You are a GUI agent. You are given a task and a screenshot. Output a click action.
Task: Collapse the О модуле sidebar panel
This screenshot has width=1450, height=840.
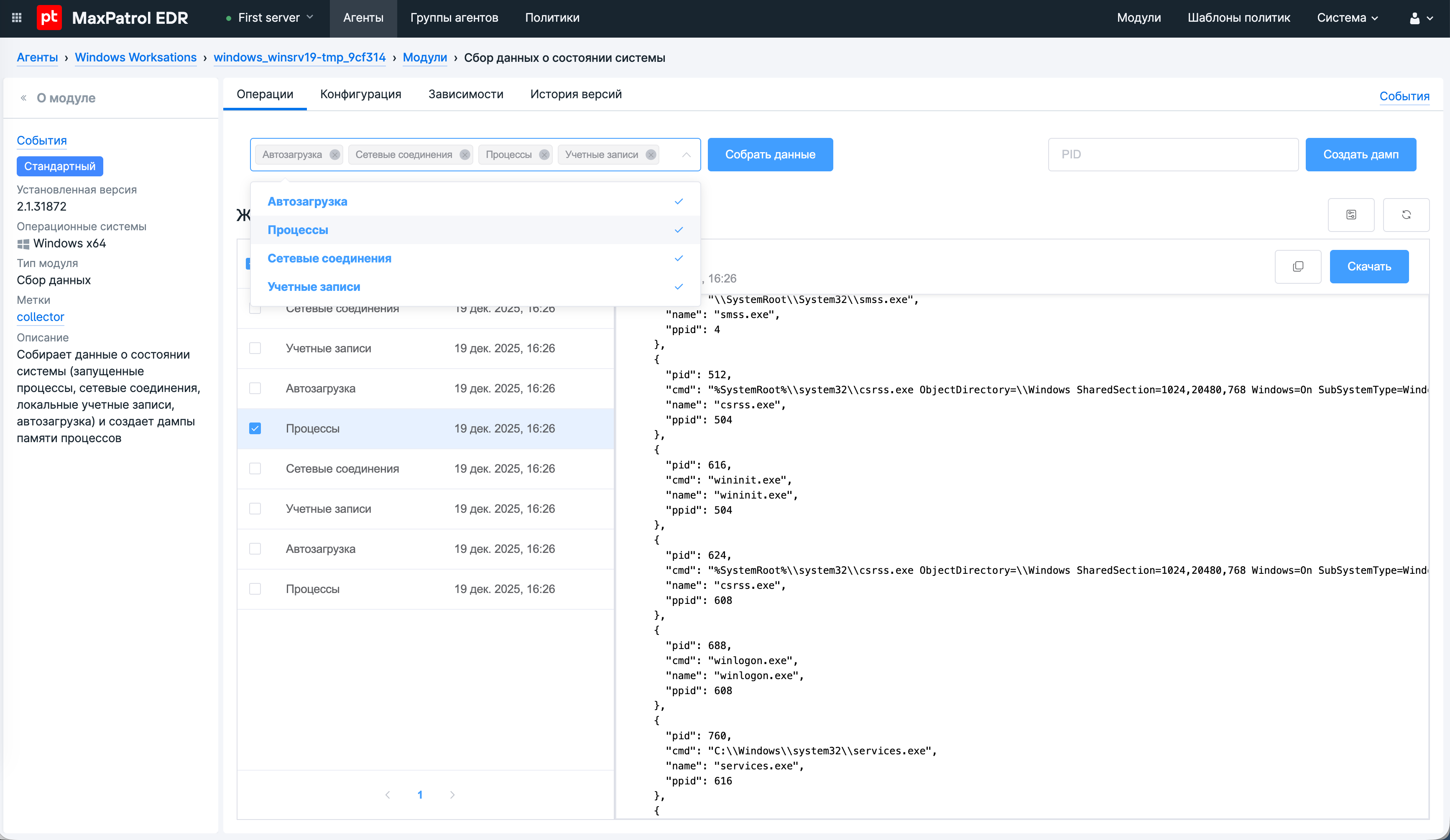click(23, 98)
